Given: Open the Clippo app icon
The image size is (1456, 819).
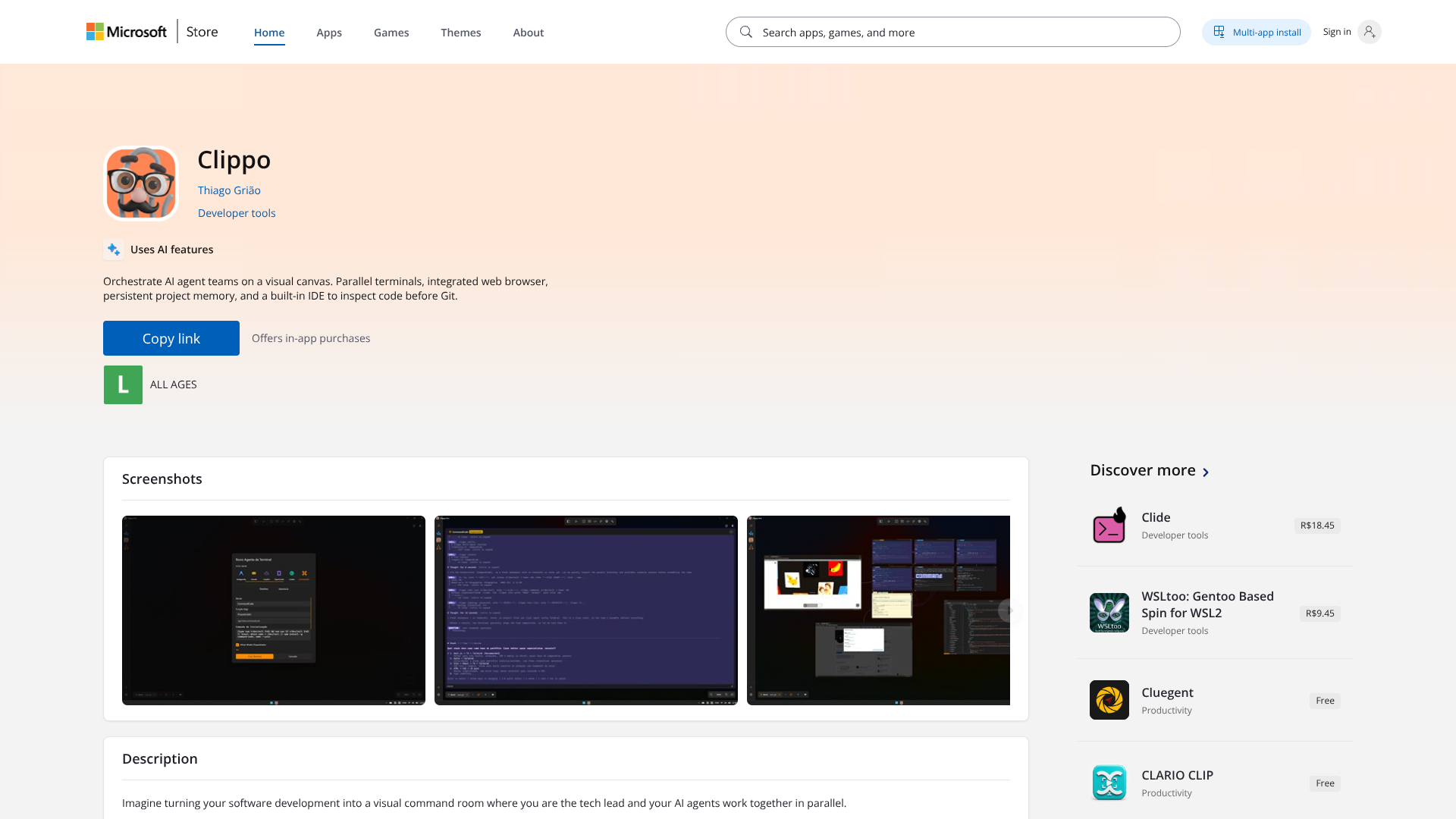Looking at the screenshot, I should coord(141,184).
